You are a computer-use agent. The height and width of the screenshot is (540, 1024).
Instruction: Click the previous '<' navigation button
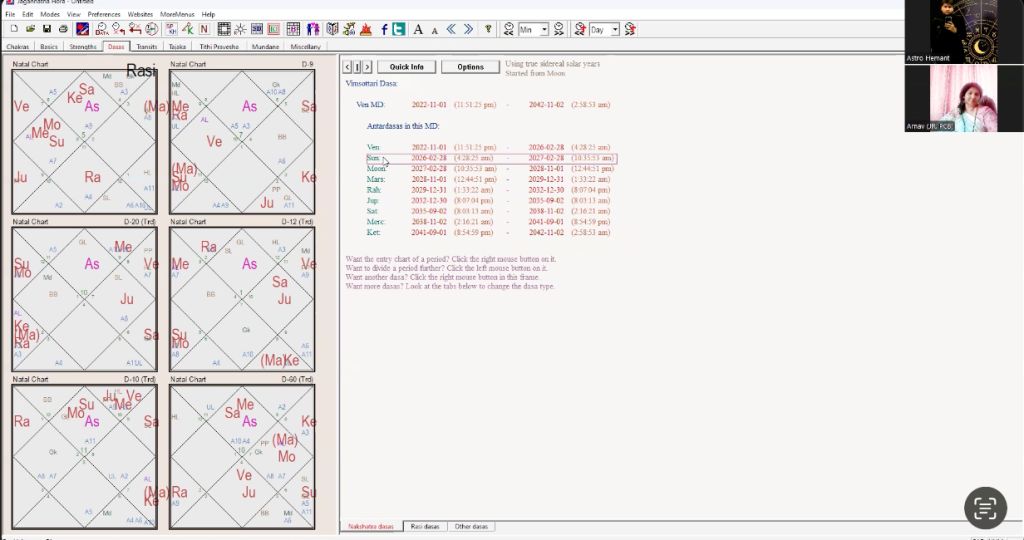pos(347,67)
